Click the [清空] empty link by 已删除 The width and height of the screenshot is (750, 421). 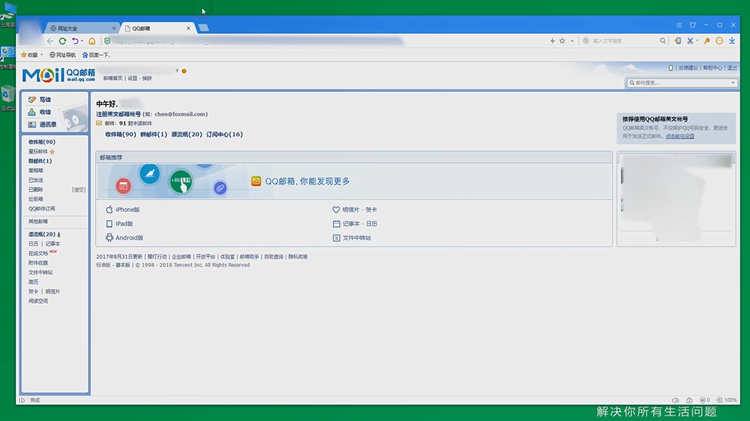point(78,190)
